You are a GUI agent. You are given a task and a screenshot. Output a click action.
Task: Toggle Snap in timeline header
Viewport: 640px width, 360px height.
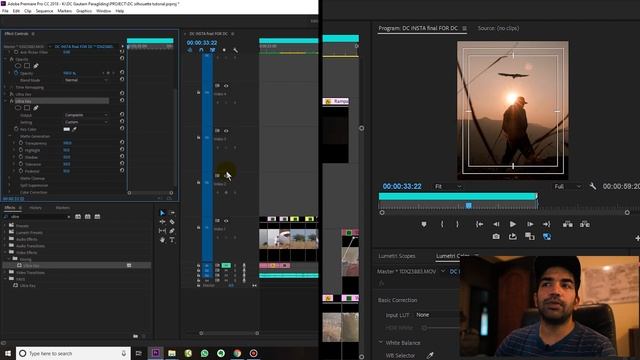[x=201, y=50]
